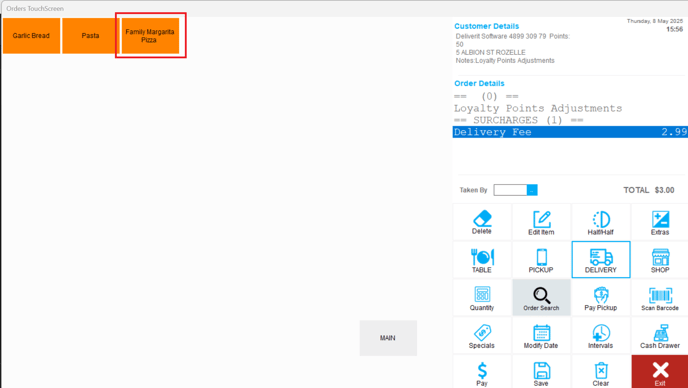Viewport: 688px width, 388px height.
Task: Open the Specials tag button
Action: (482, 336)
